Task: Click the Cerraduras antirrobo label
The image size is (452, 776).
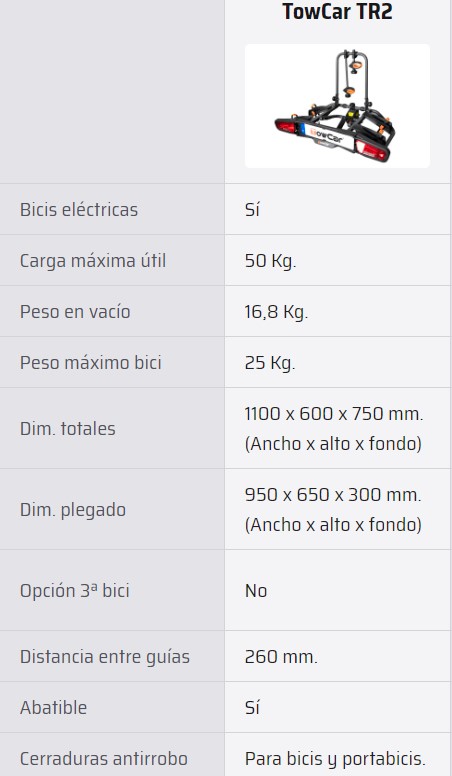Action: click(x=103, y=759)
